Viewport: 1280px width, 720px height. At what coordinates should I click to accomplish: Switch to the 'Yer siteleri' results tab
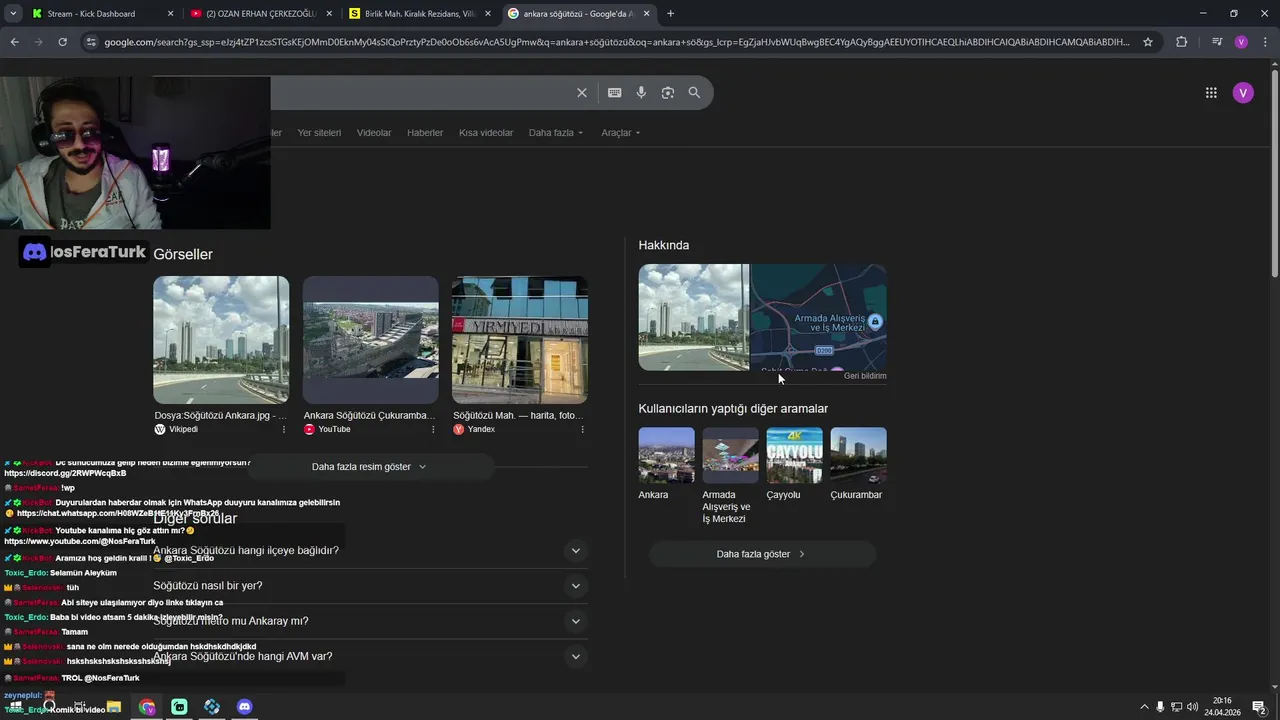[x=319, y=133]
